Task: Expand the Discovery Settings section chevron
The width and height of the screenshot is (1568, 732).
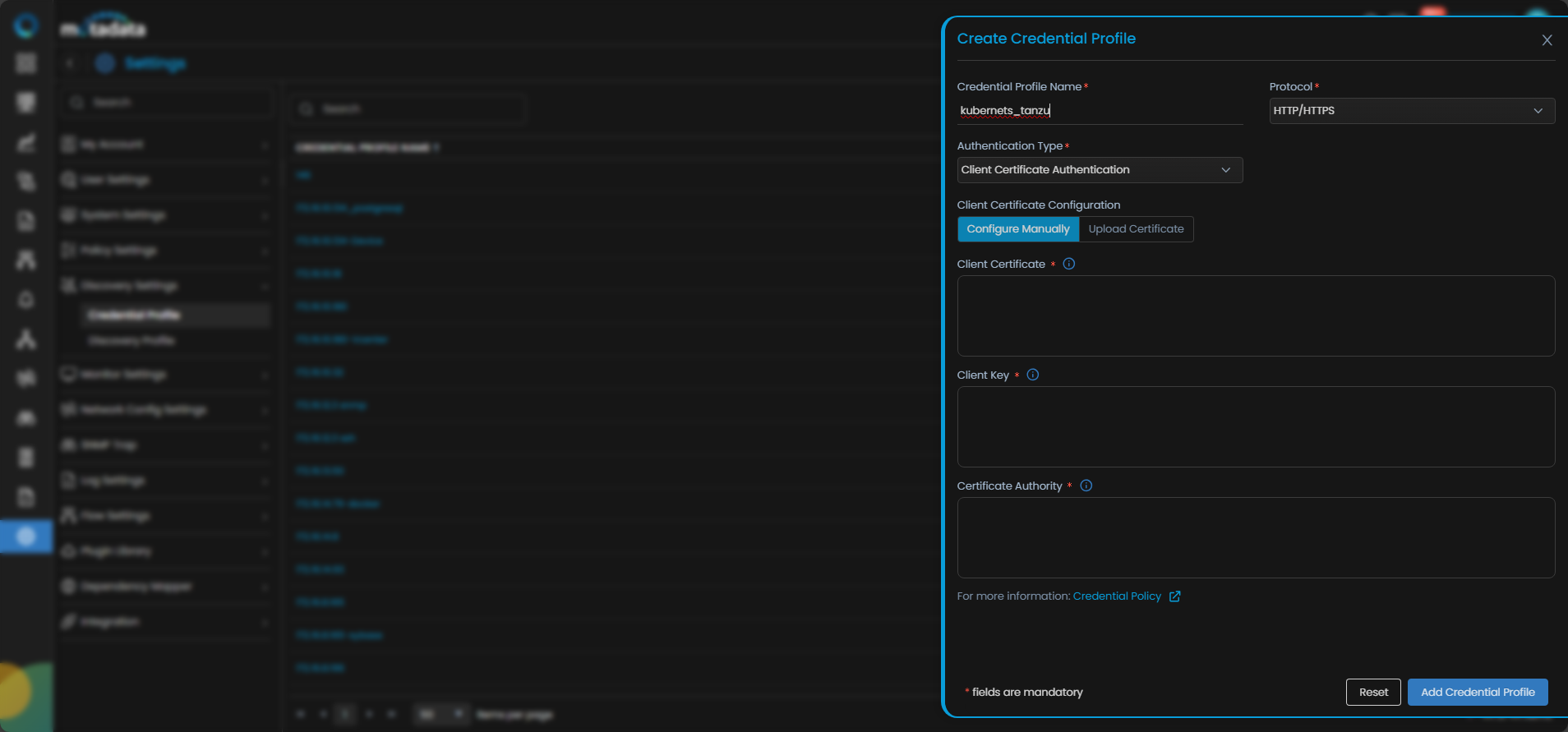Action: pyautogui.click(x=265, y=286)
